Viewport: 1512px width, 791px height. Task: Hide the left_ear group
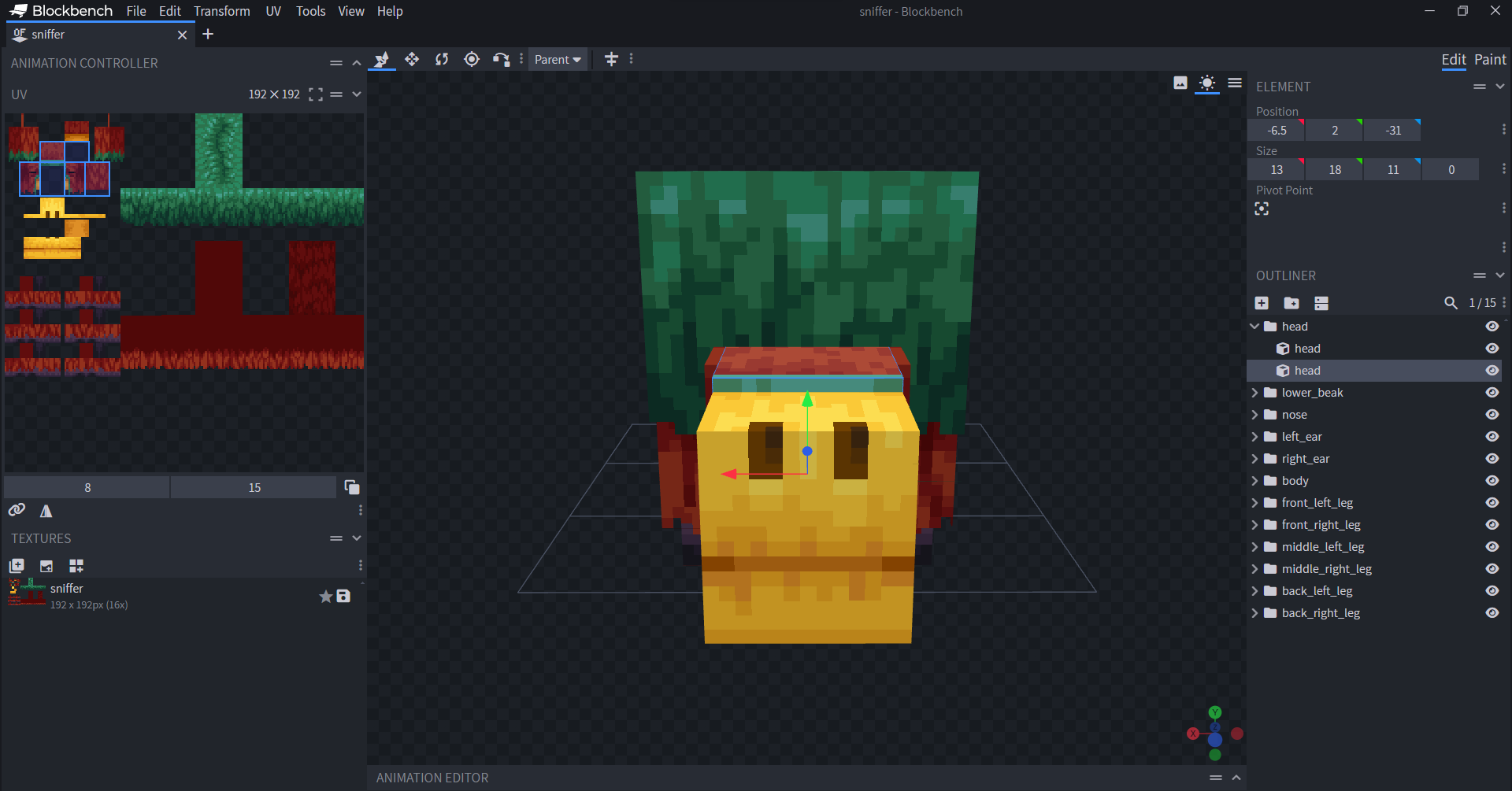click(1492, 437)
